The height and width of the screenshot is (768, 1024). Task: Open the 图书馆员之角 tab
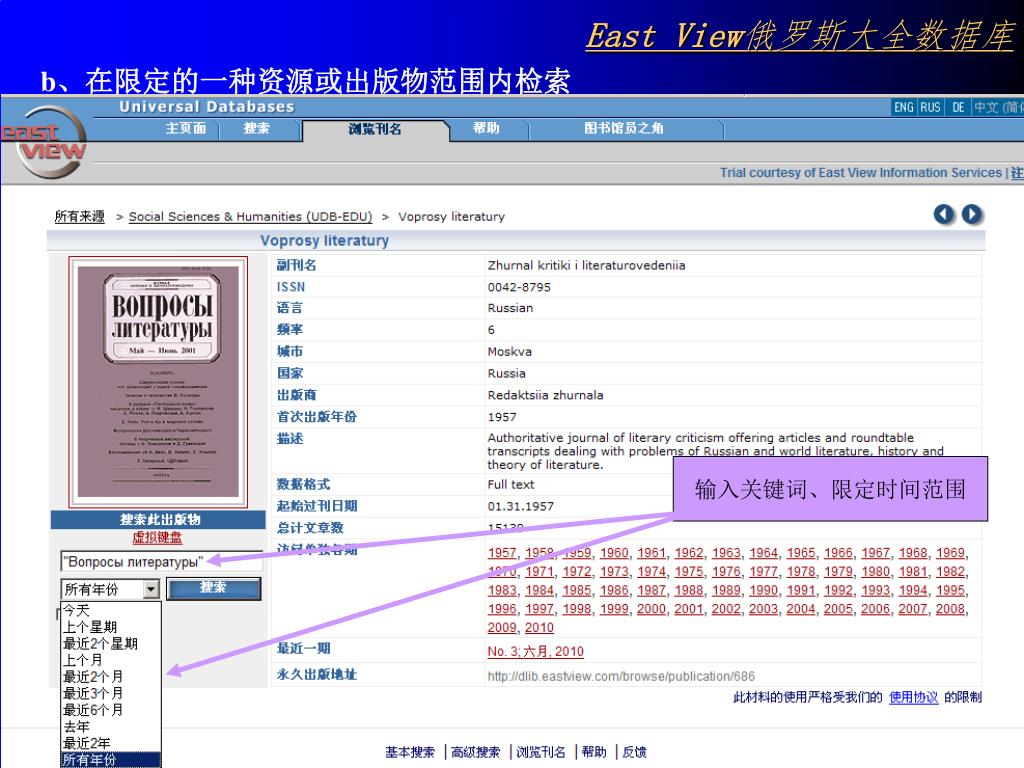pos(624,129)
